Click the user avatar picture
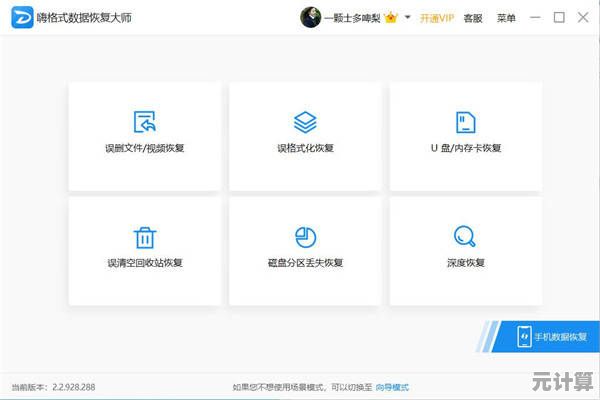This screenshot has width=600, height=400. click(311, 17)
